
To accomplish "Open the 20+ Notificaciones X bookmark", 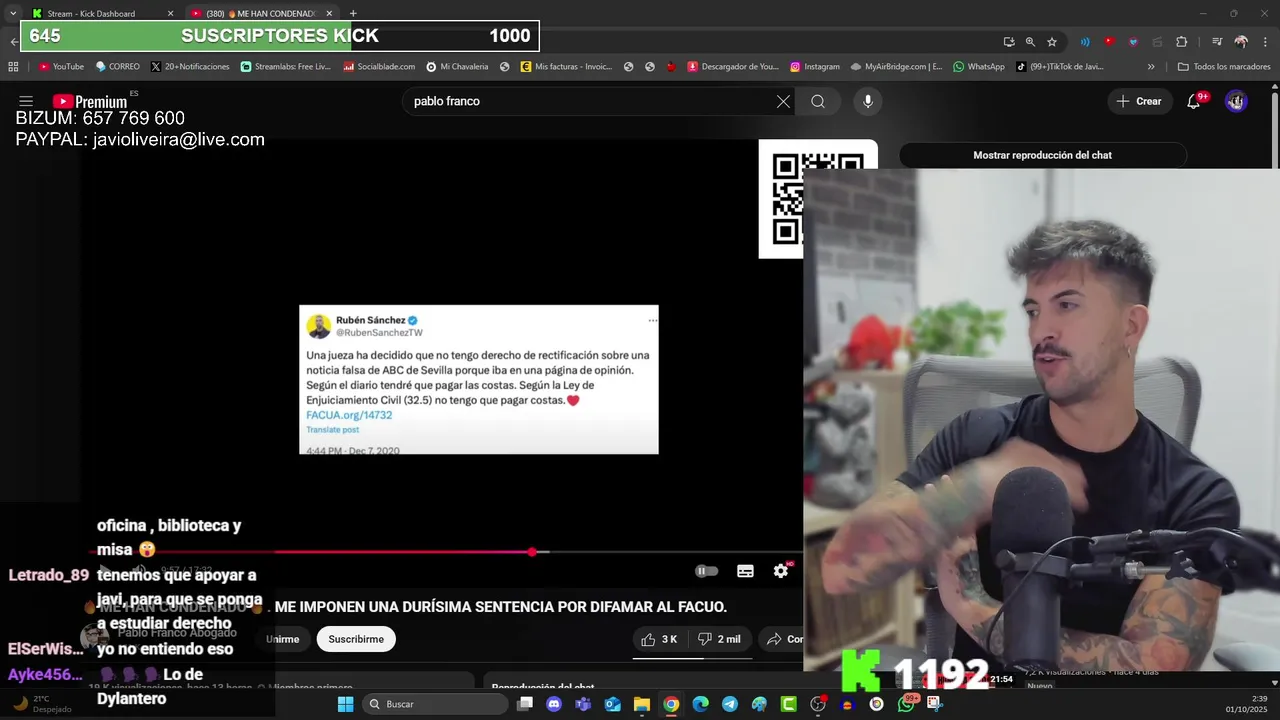I will pos(190,67).
